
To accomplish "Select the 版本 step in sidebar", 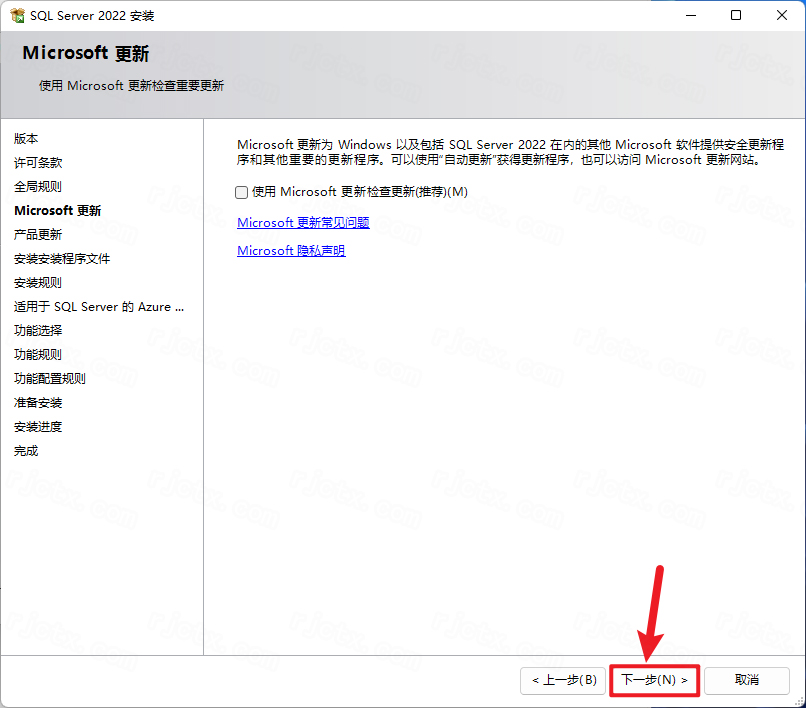I will click(26, 139).
